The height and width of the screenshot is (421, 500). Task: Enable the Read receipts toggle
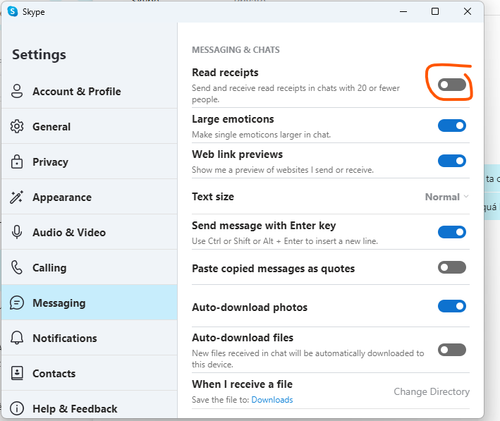[x=452, y=85]
